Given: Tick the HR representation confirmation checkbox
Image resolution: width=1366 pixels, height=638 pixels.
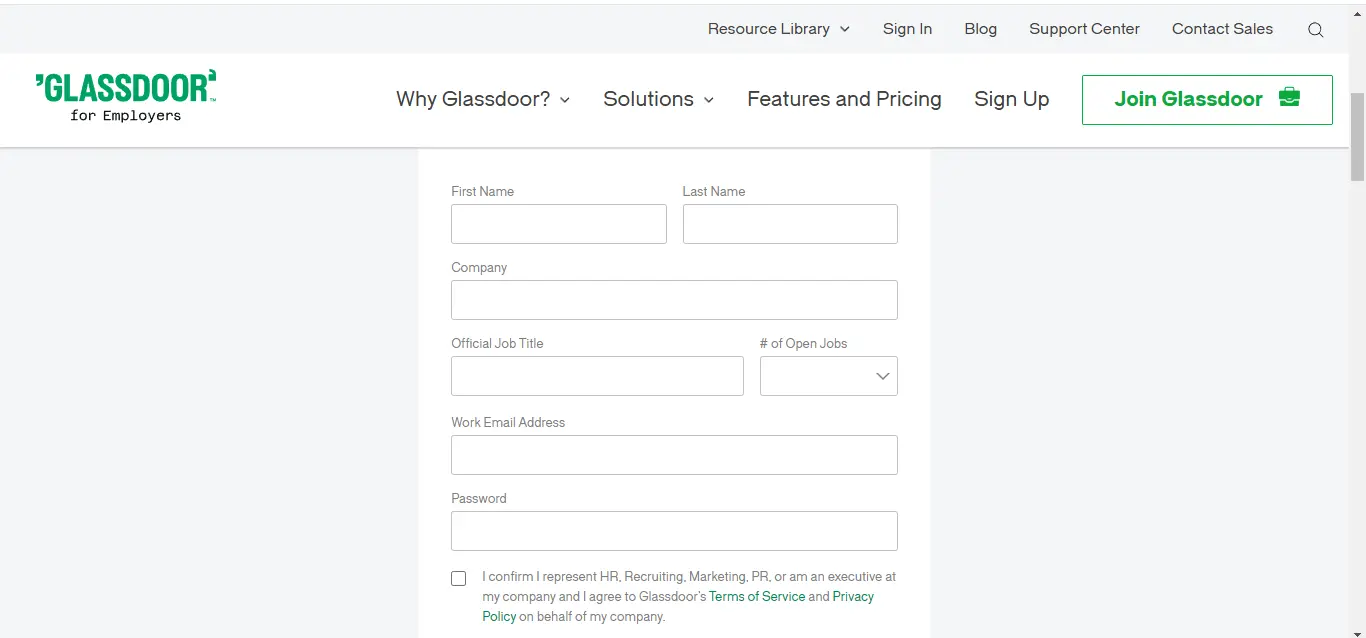Looking at the screenshot, I should pyautogui.click(x=458, y=578).
